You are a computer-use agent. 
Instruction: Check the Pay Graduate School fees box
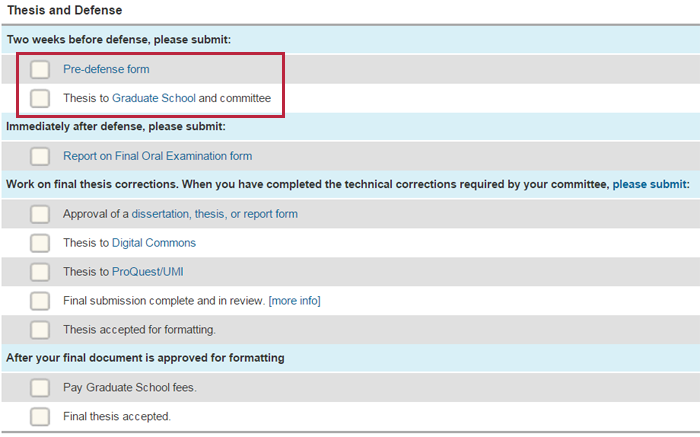tap(40, 387)
